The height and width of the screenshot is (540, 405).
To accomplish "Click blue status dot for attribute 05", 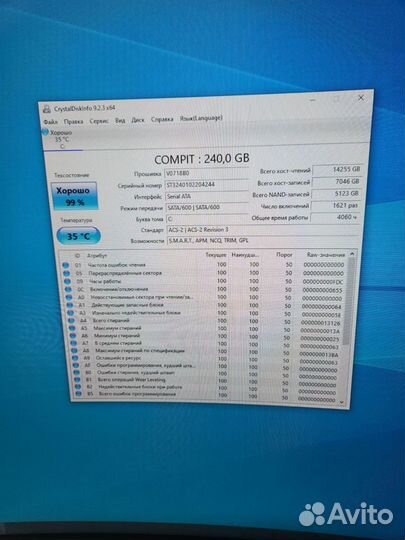I will click(x=66, y=273).
